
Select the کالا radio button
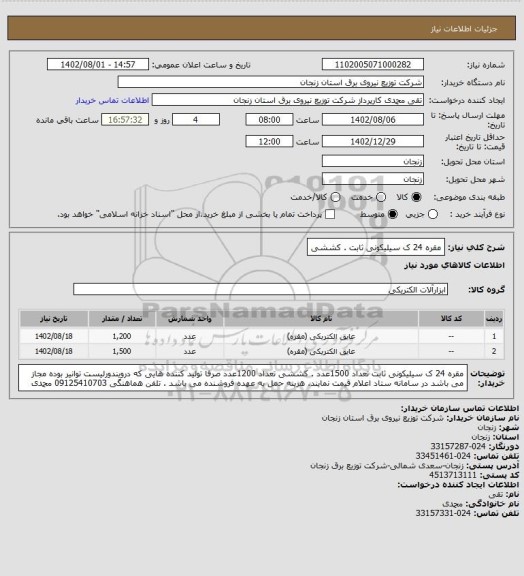[416, 197]
